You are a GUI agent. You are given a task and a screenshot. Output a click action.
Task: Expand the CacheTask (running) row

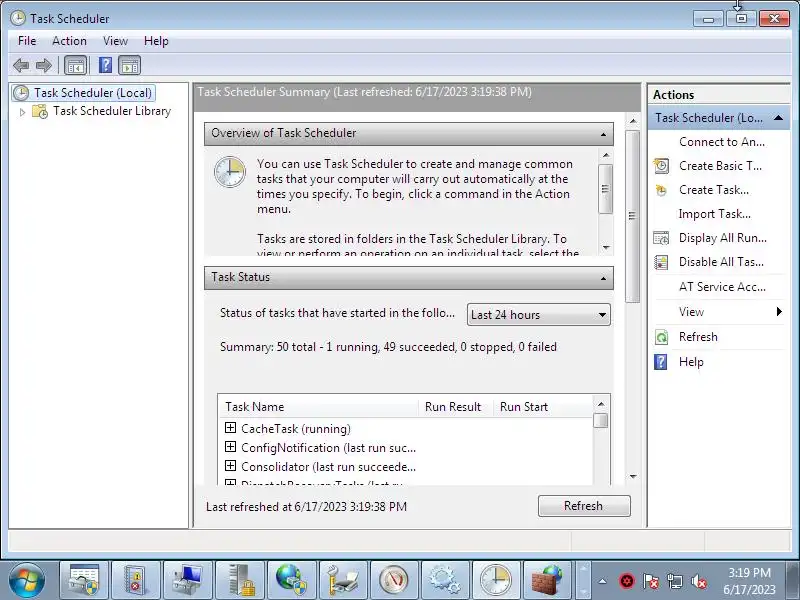(230, 428)
